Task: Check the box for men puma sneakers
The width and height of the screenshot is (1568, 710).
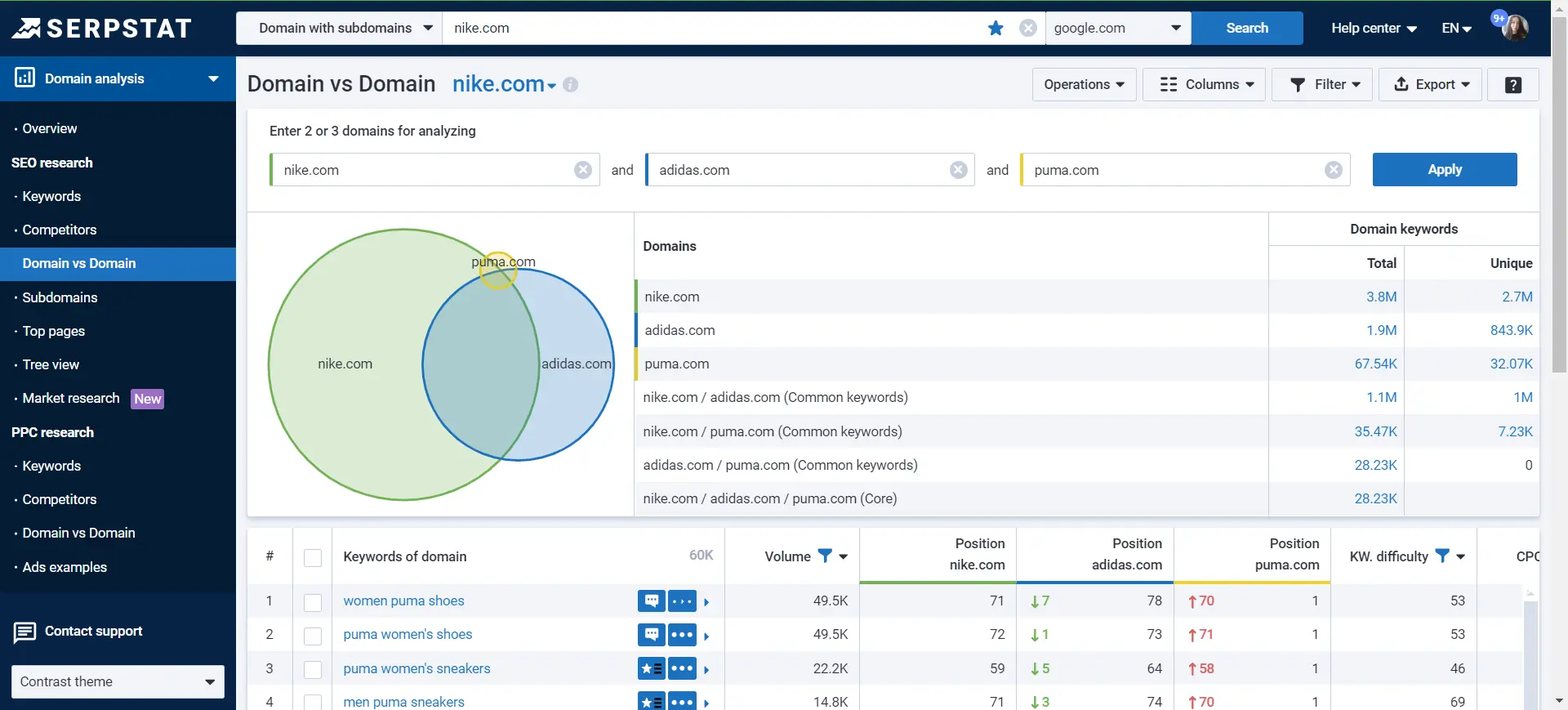Action: click(313, 702)
